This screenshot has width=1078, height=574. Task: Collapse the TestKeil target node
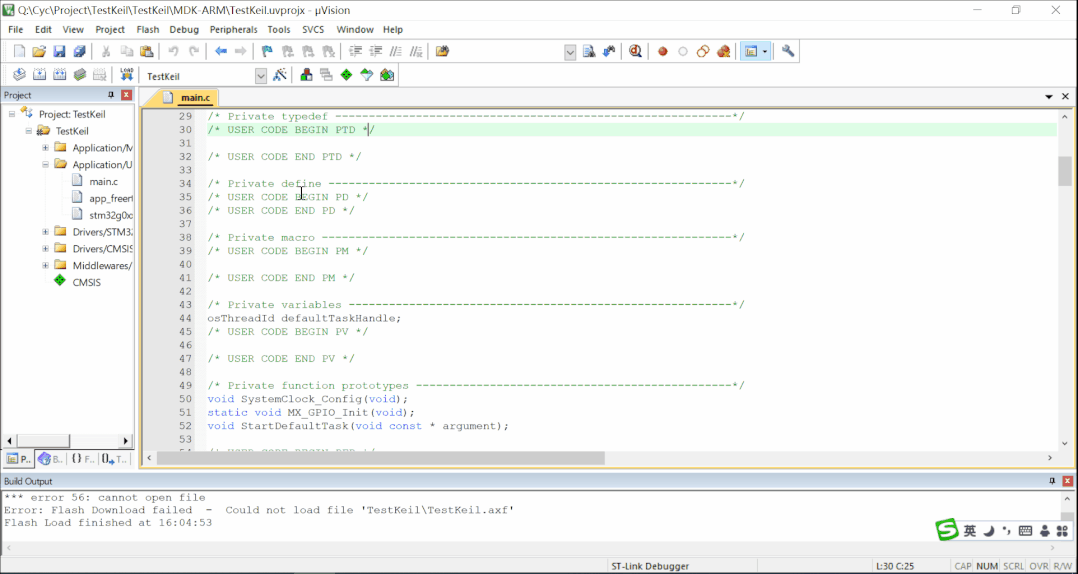pos(29,131)
